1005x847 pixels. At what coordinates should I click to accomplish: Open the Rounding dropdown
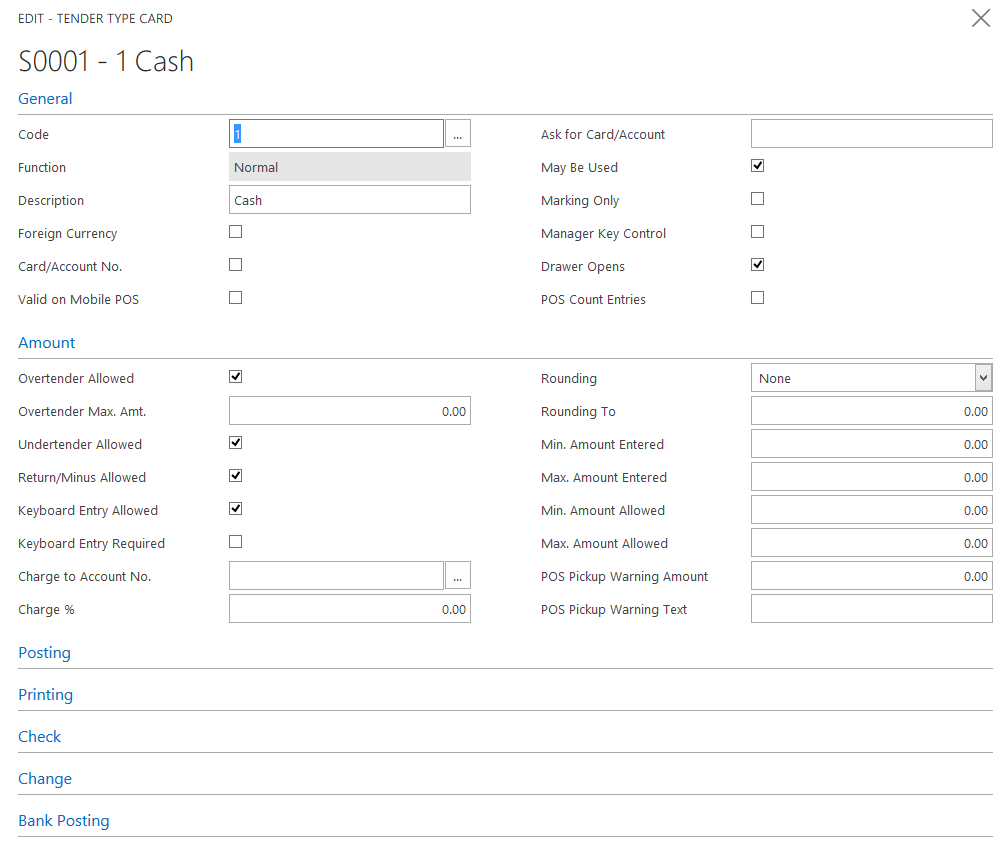983,378
